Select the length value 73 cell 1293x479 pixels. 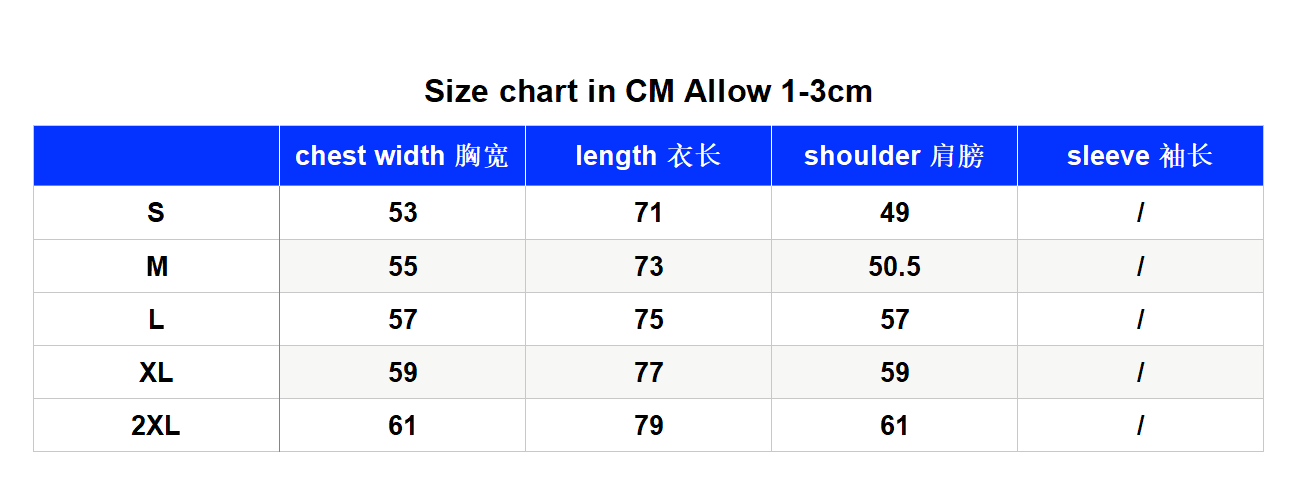[648, 266]
